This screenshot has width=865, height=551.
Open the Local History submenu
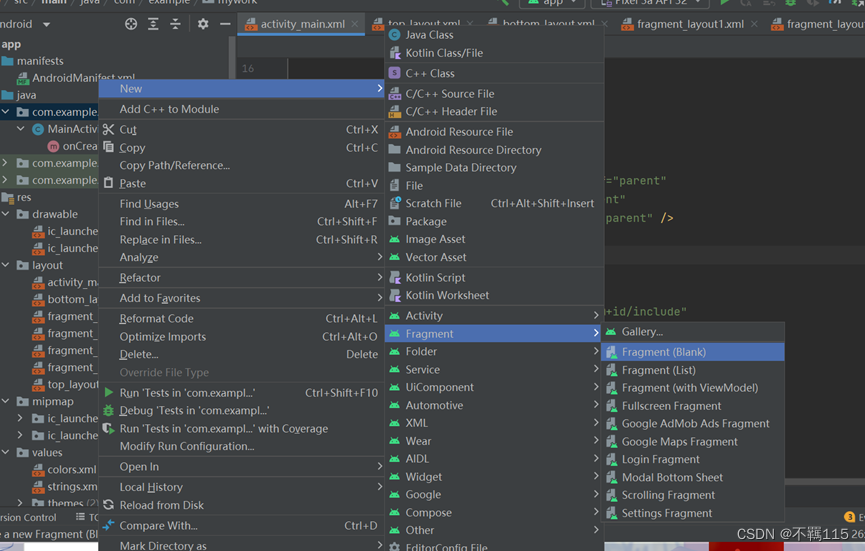[242, 487]
